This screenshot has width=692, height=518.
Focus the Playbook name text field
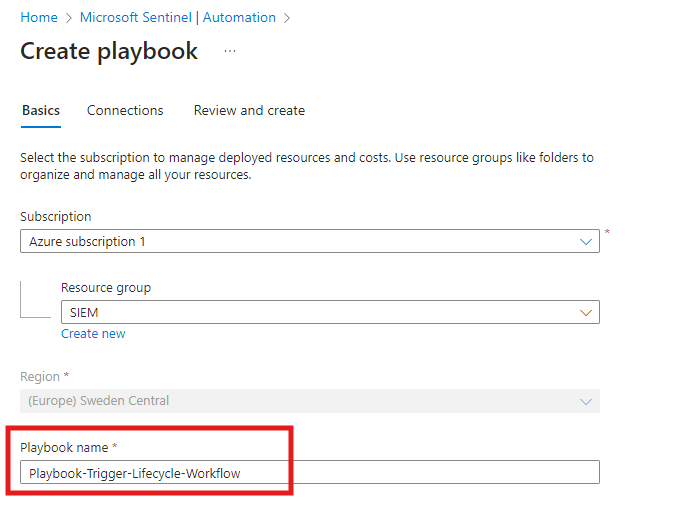(310, 473)
